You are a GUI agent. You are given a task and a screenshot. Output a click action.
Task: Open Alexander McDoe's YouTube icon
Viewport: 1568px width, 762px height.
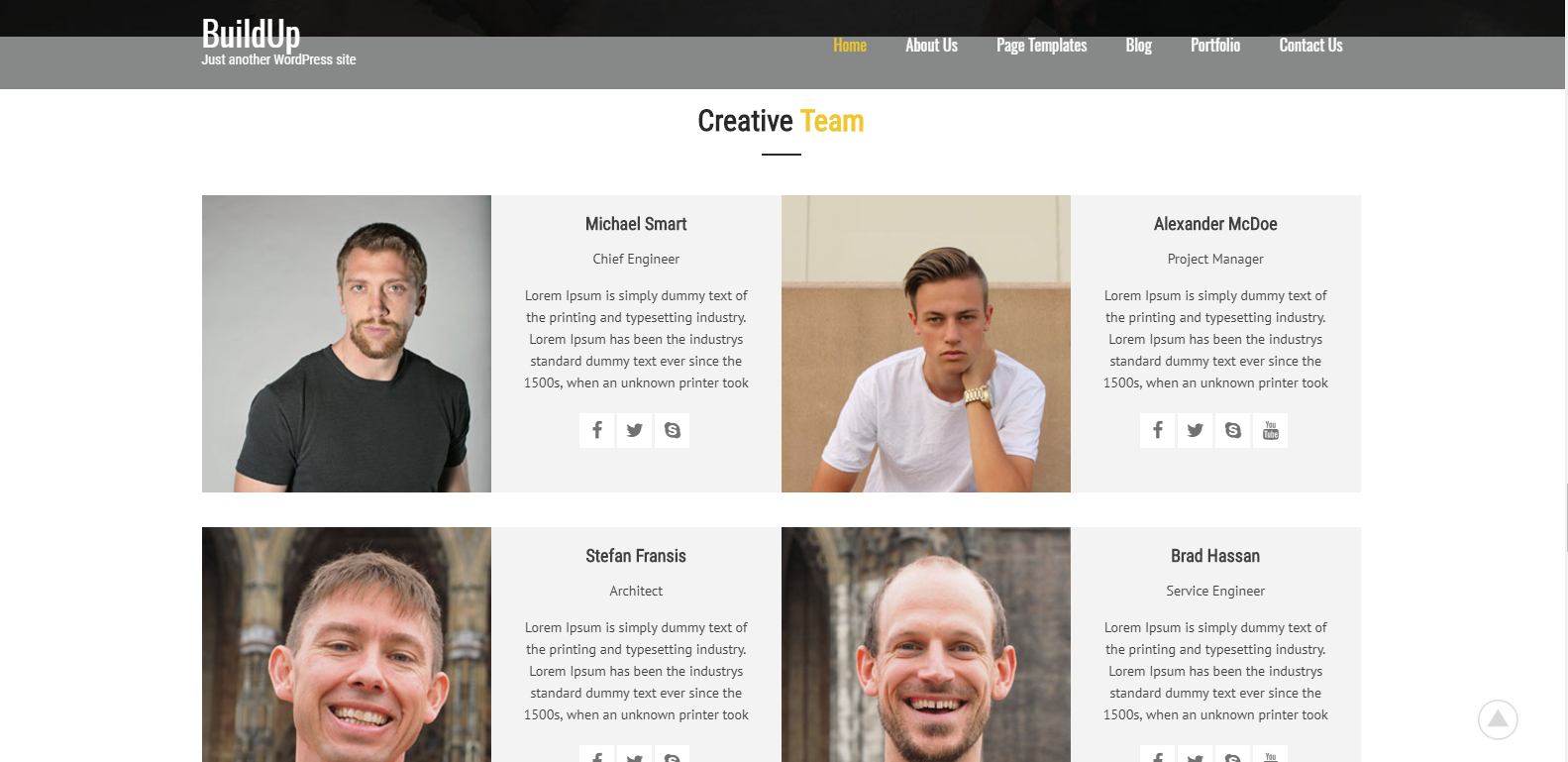(x=1271, y=430)
